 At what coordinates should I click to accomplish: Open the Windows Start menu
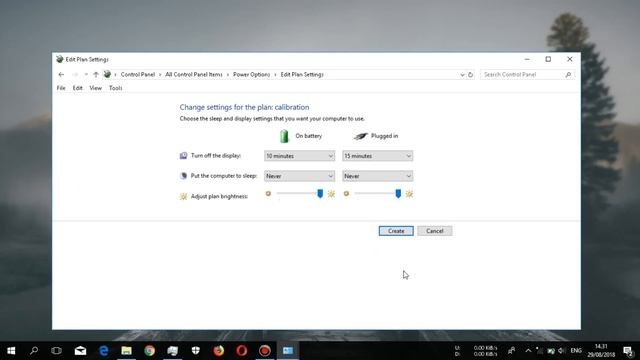pyautogui.click(x=11, y=351)
